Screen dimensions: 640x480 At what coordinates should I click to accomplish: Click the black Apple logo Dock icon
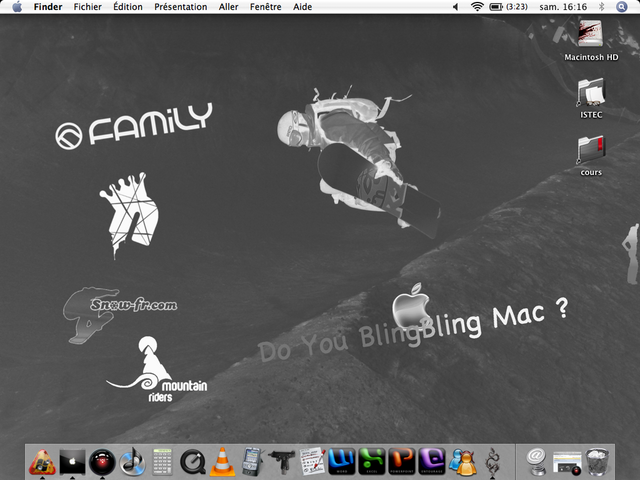click(72, 462)
